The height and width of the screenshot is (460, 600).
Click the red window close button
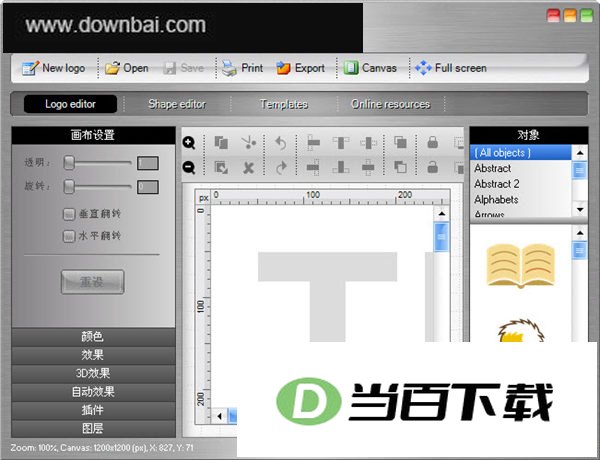point(554,16)
